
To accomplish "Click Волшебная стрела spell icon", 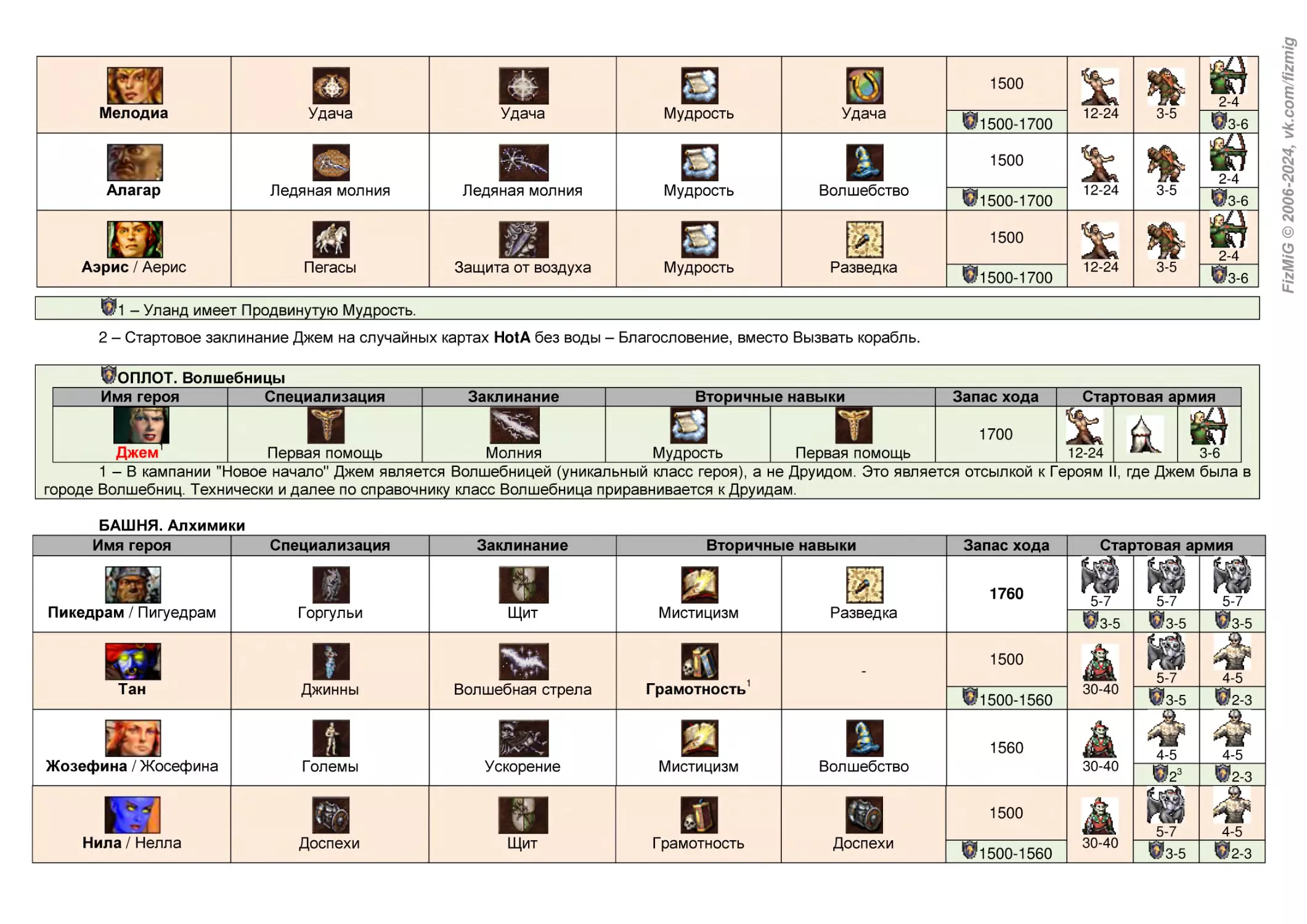I will click(x=524, y=662).
